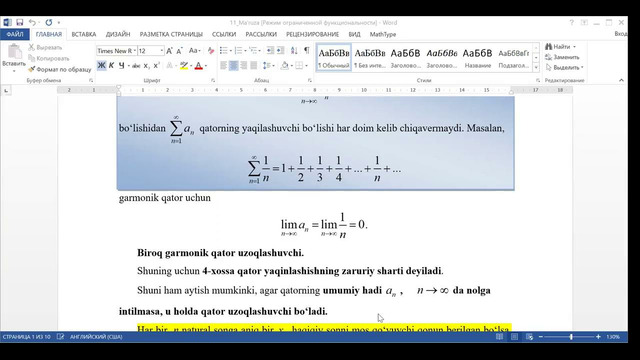Open the ВСТАВКА ribbon tab

point(84,34)
